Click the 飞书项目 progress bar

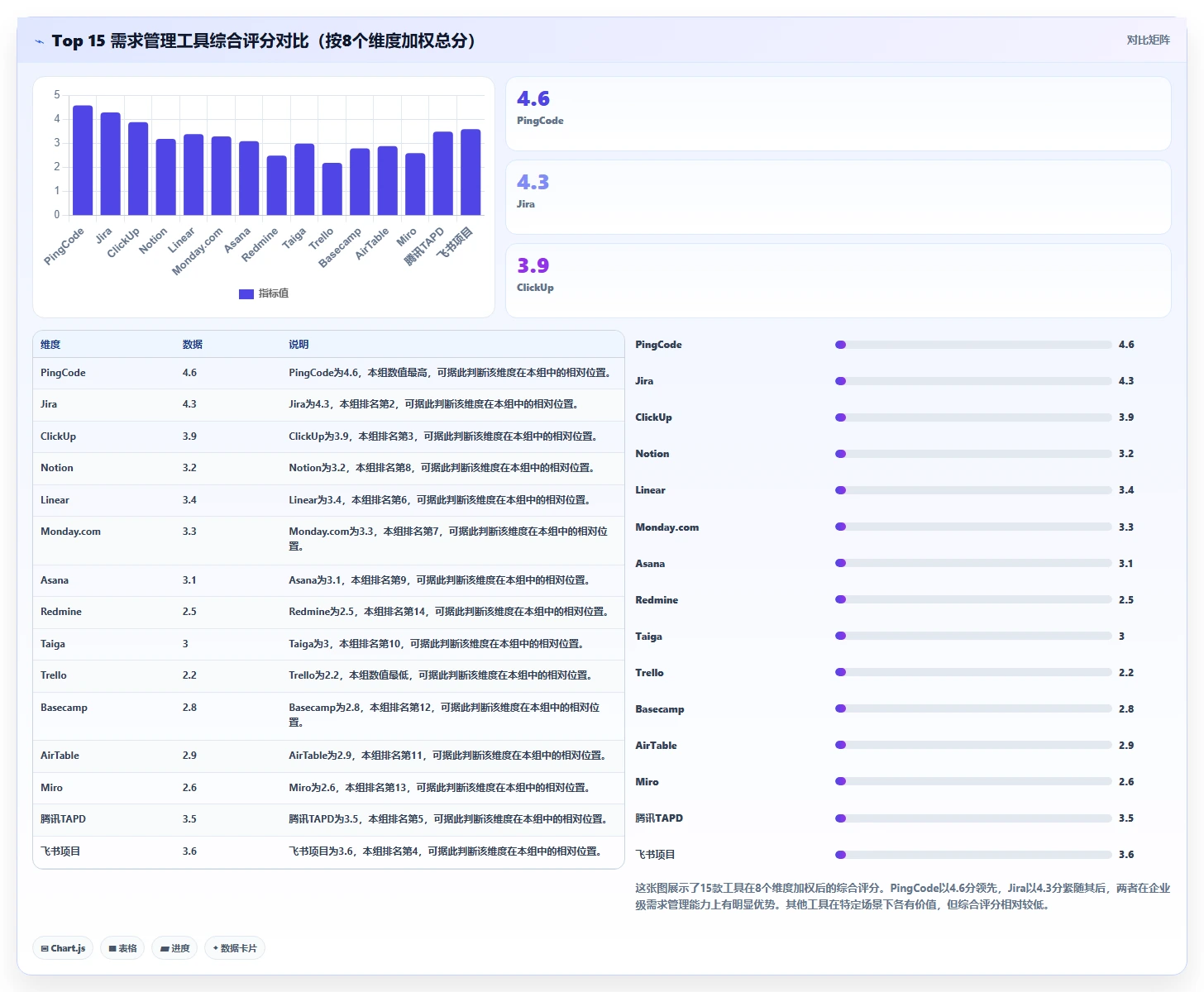point(973,855)
